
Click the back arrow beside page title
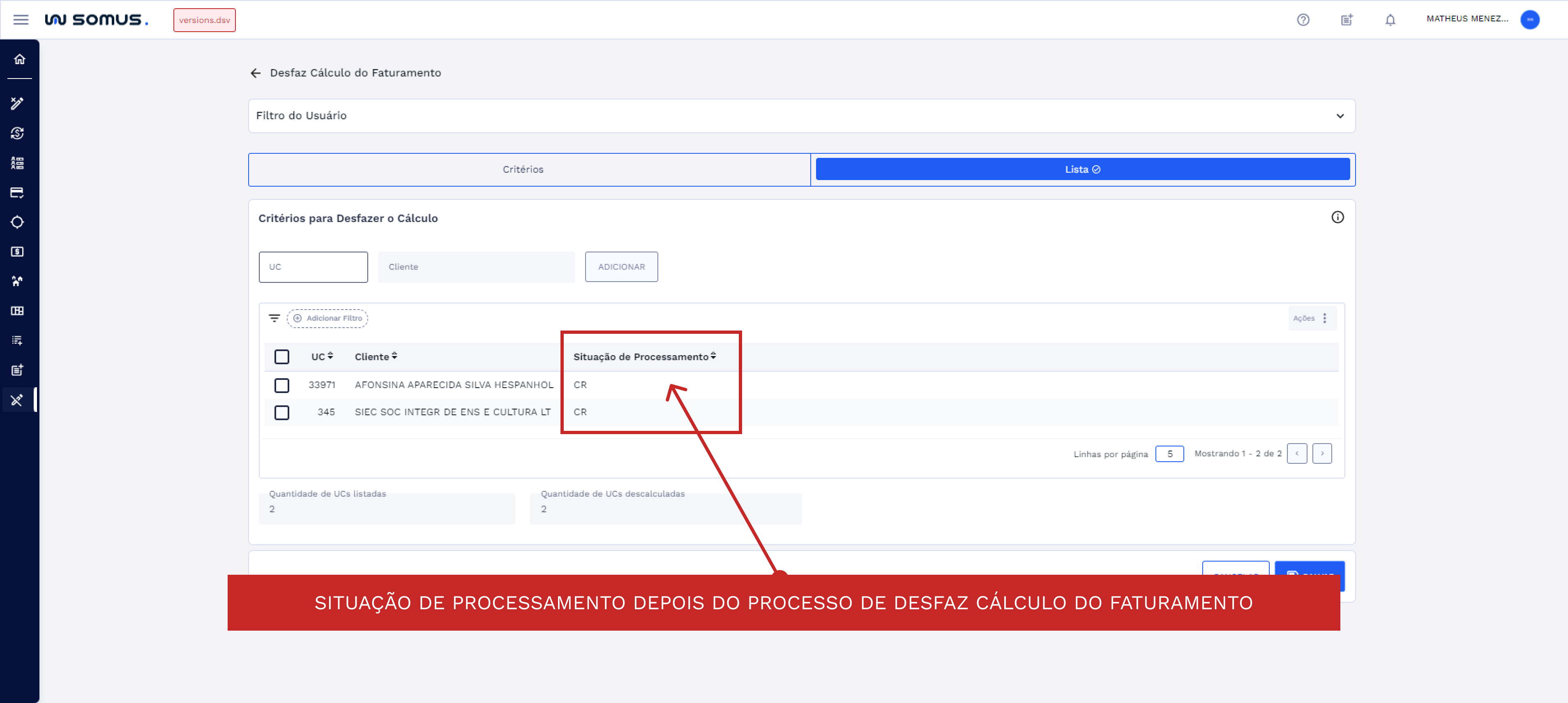tap(256, 73)
